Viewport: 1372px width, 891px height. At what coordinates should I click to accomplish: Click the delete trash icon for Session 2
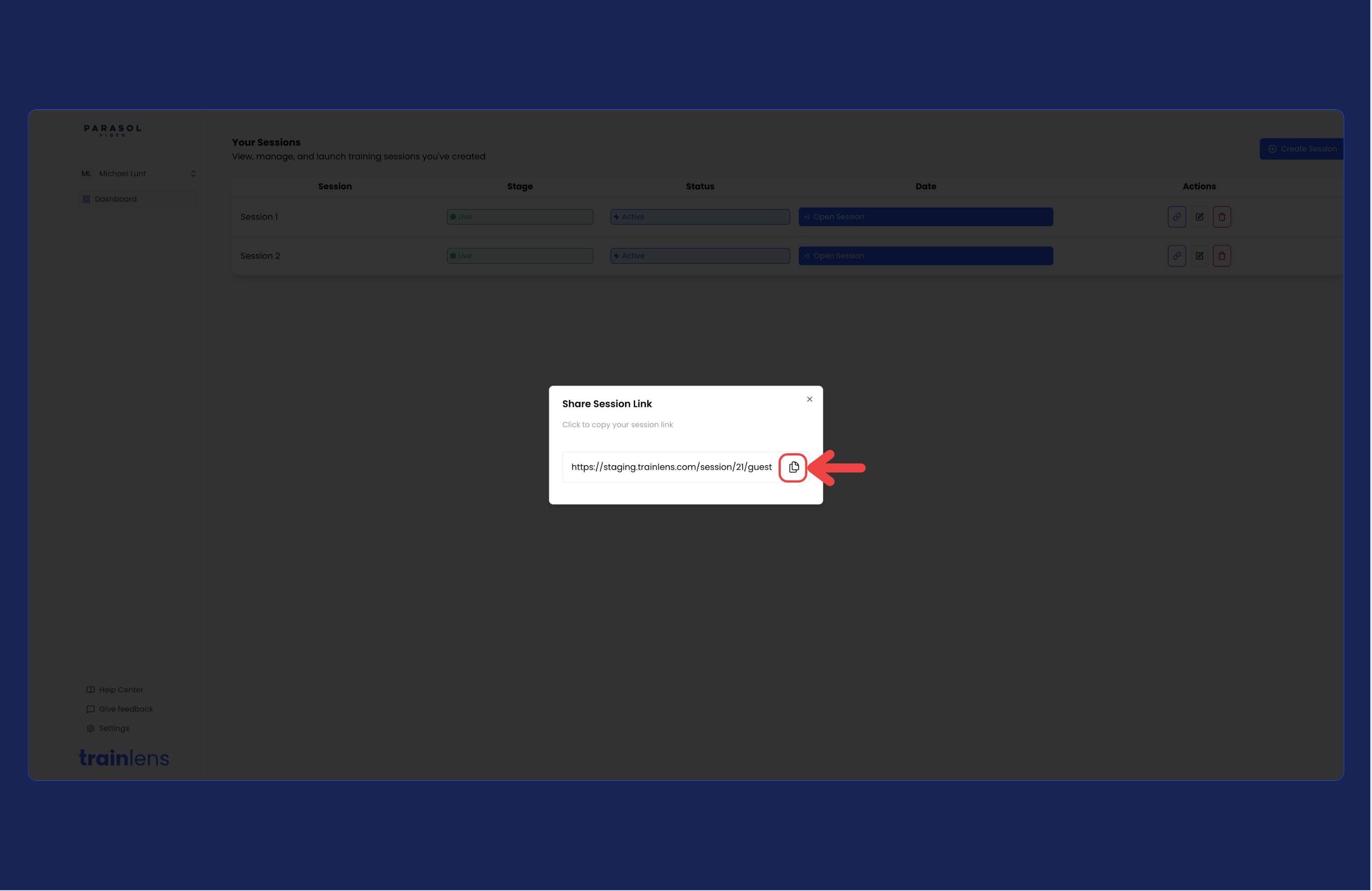pos(1221,256)
